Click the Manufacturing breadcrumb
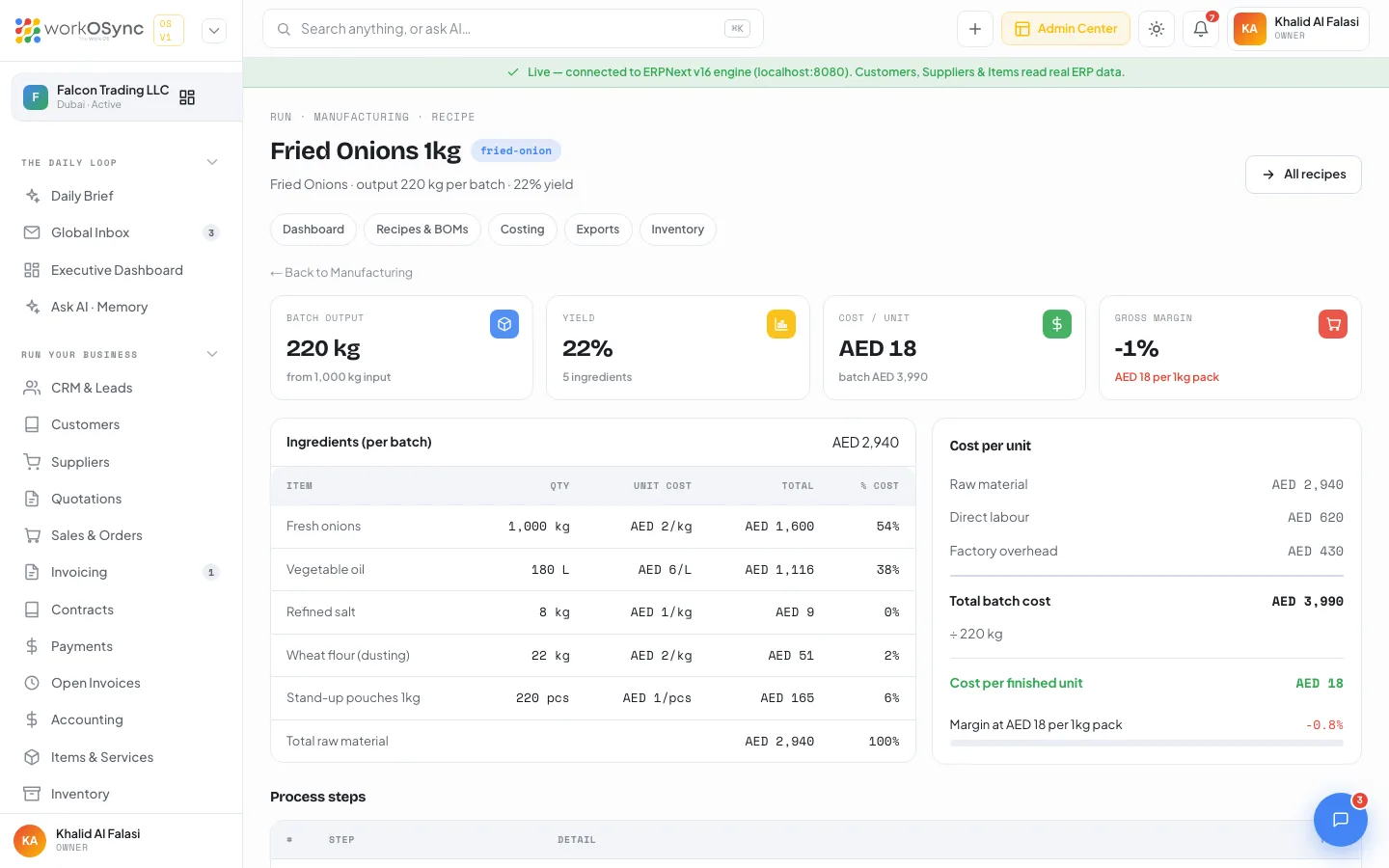The height and width of the screenshot is (868, 1389). click(362, 117)
